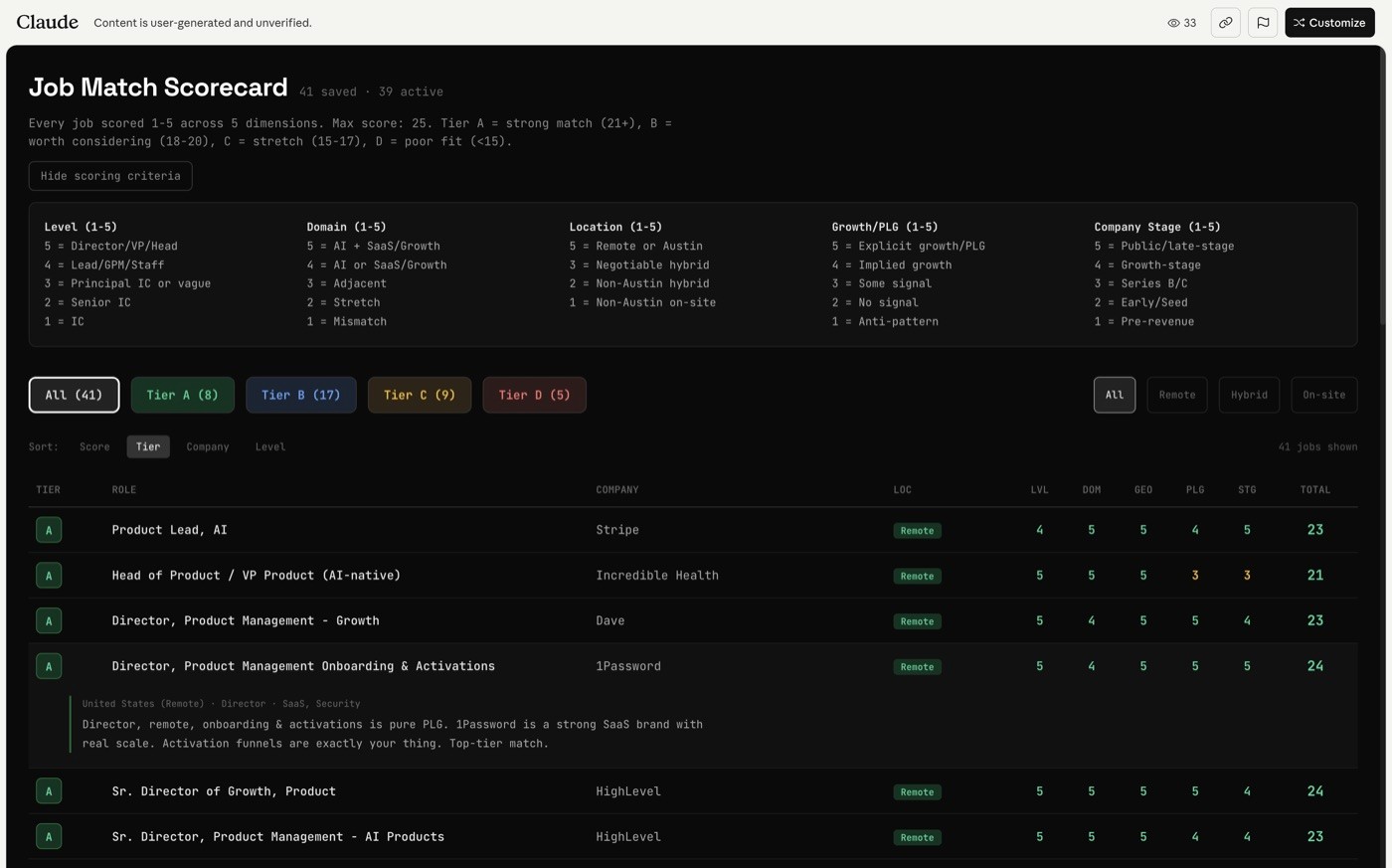Open the Customize button

pyautogui.click(x=1329, y=23)
